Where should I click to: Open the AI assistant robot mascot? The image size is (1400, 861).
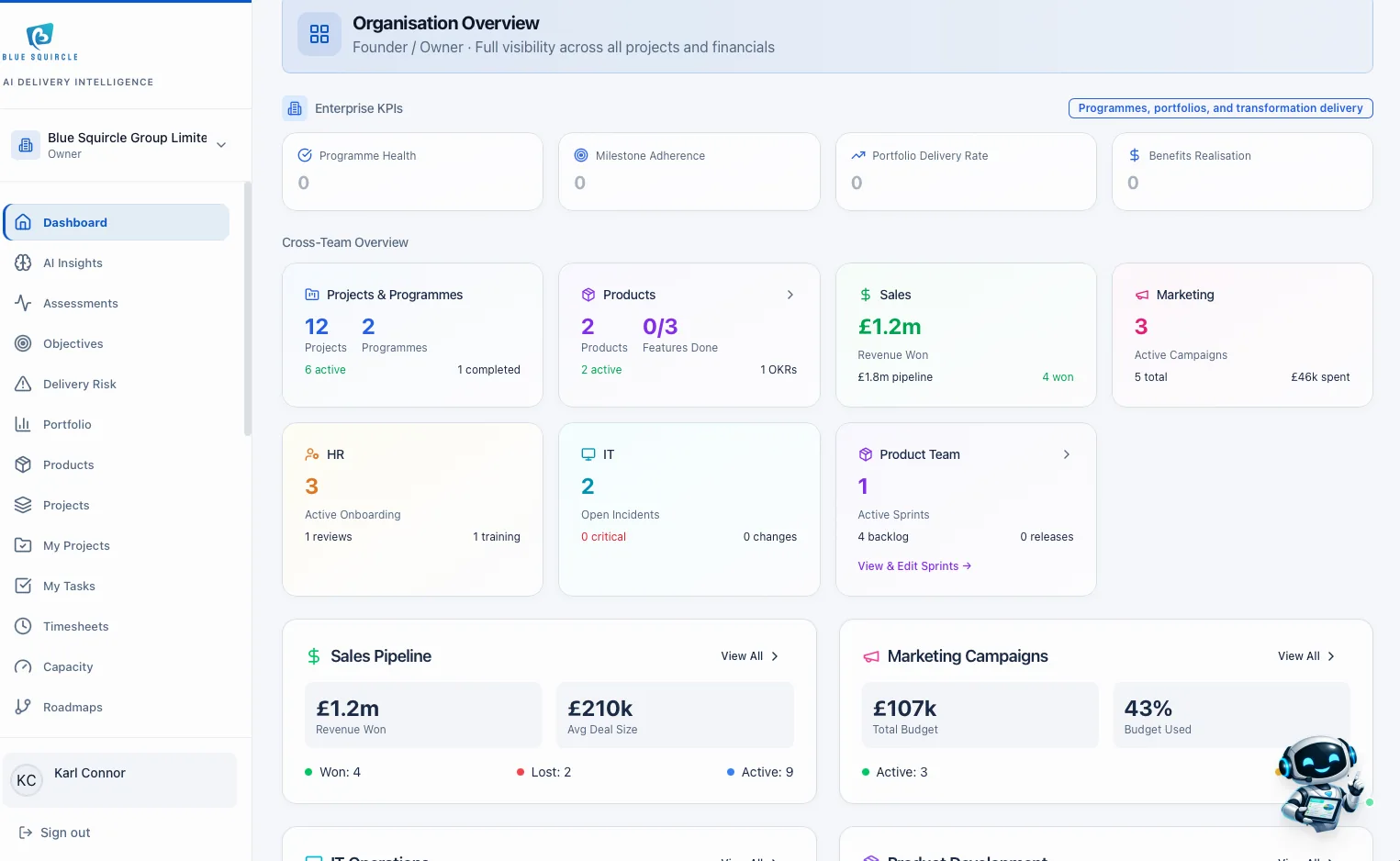(1320, 783)
